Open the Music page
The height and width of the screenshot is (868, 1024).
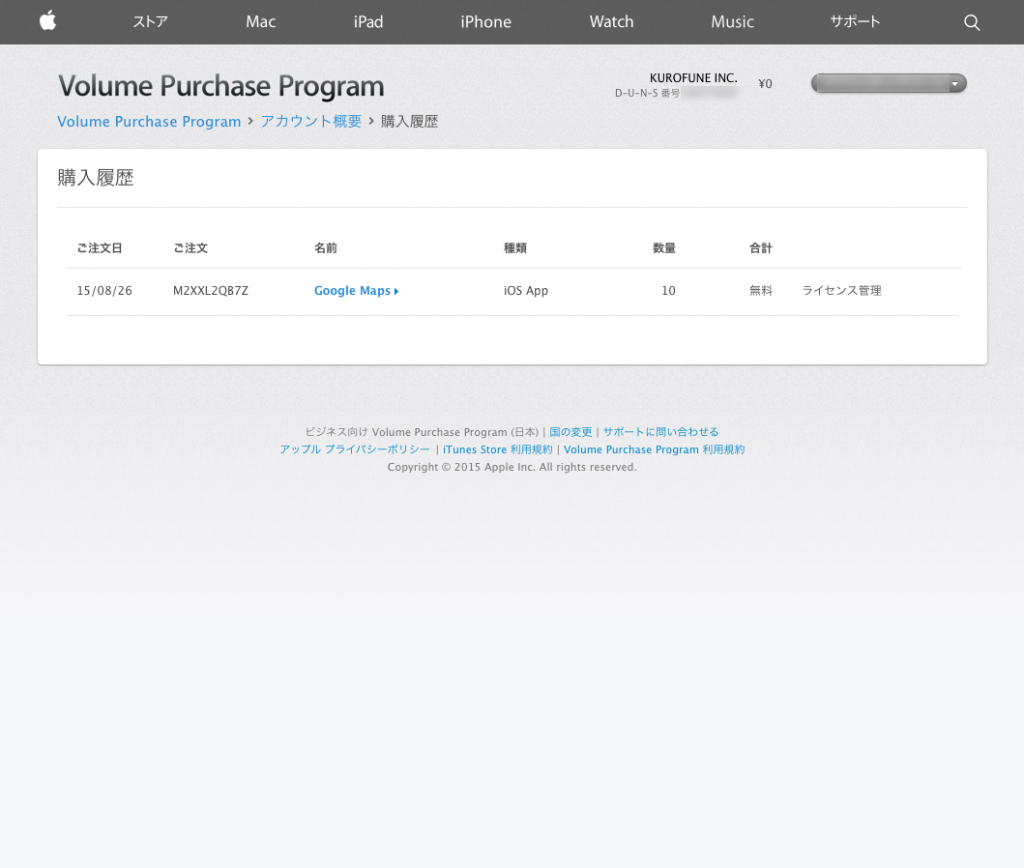[x=732, y=21]
